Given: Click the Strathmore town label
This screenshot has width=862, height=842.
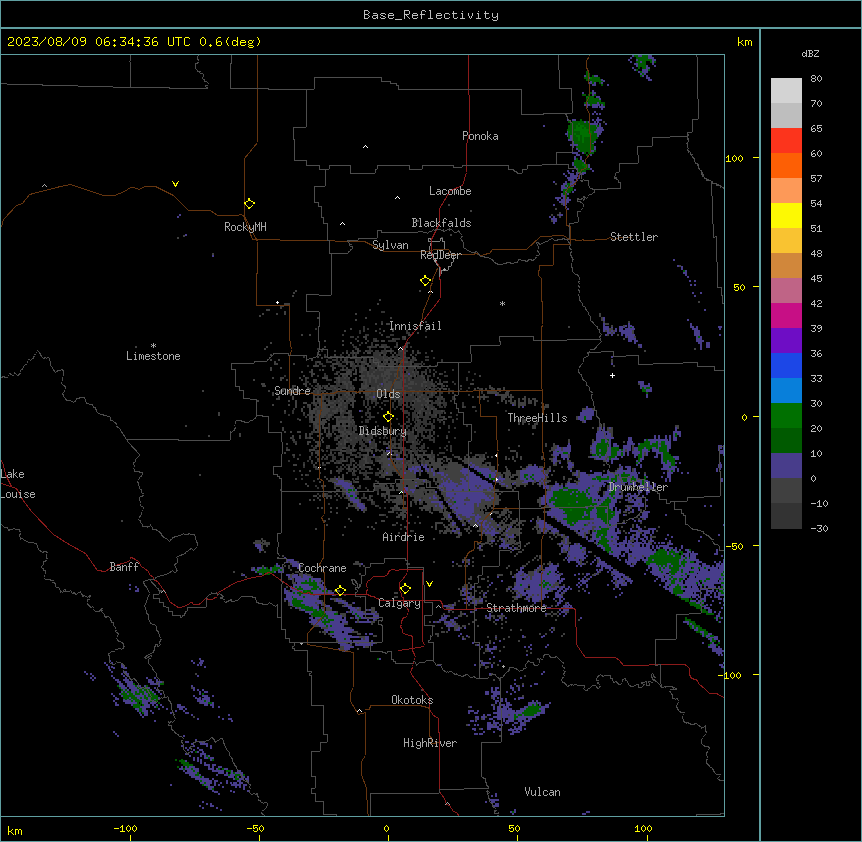Looking at the screenshot, I should click(x=516, y=608).
